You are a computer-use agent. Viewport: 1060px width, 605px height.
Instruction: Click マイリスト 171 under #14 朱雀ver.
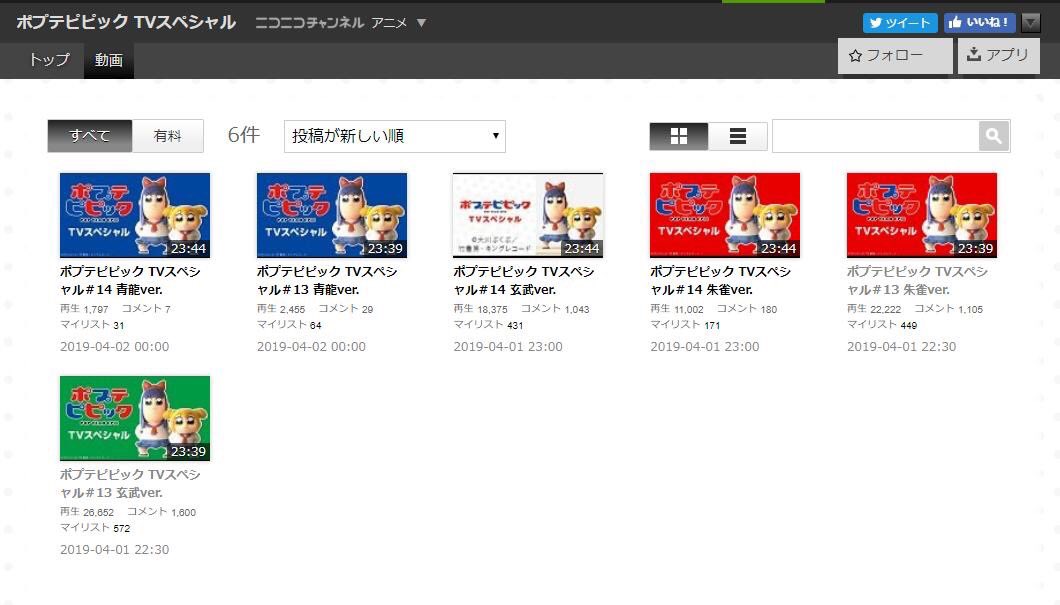(x=685, y=324)
